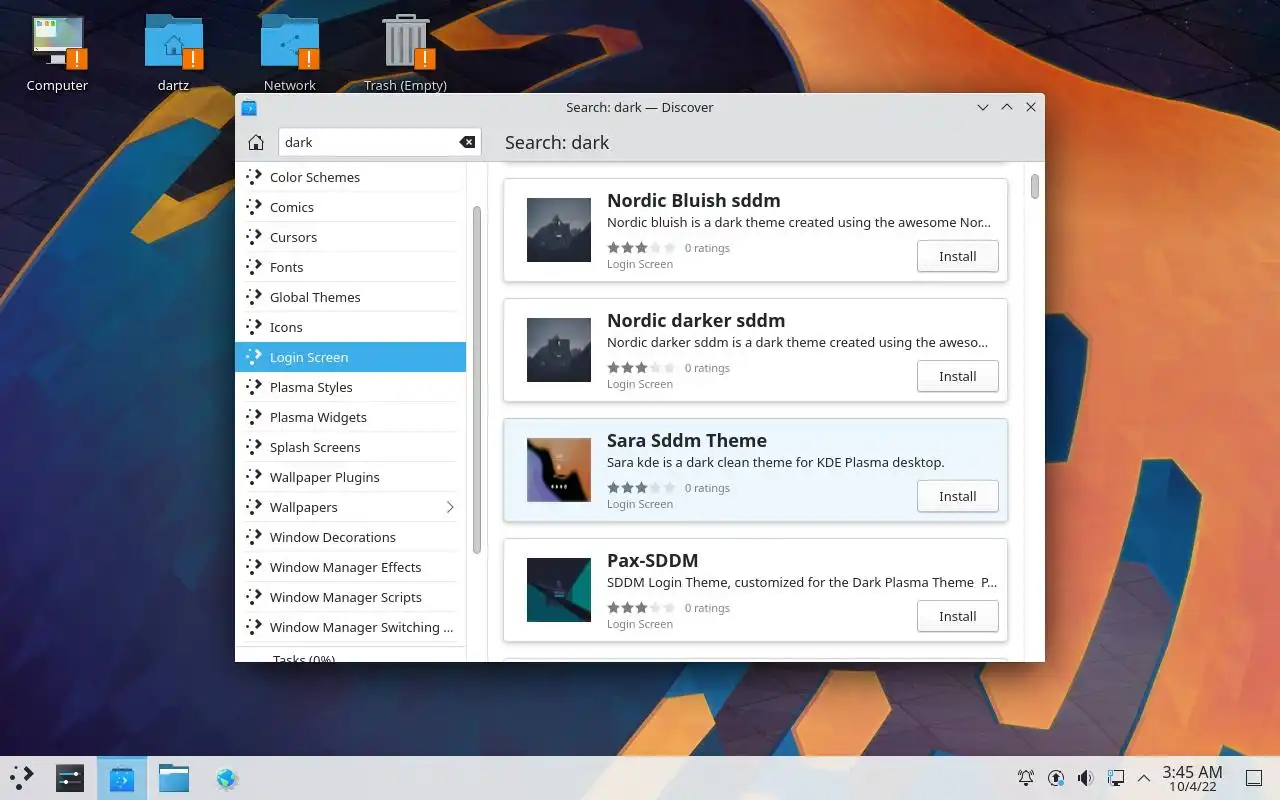Open the volume control in system tray
The image size is (1280, 800).
1086,778
